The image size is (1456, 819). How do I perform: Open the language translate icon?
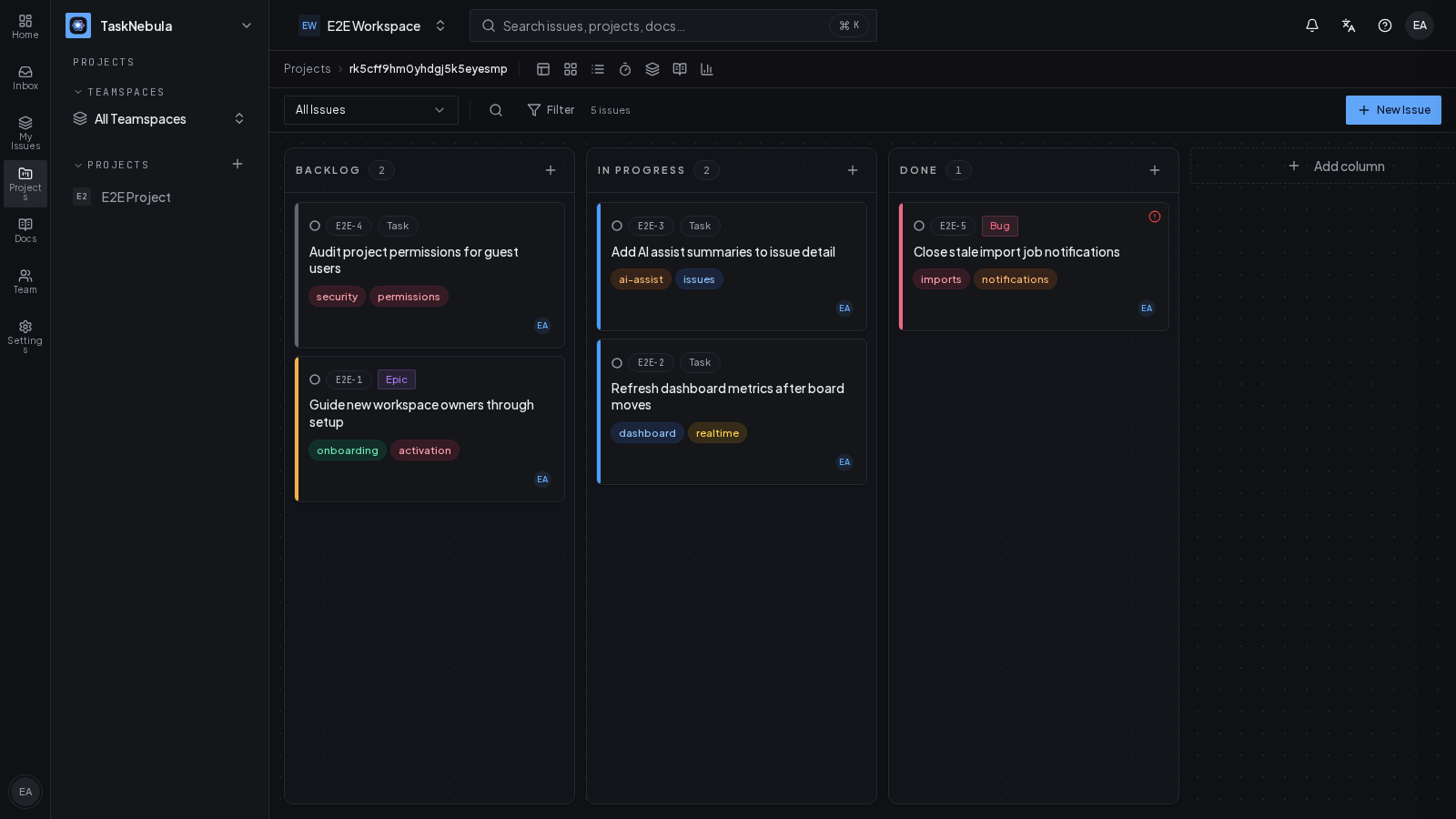(x=1349, y=25)
